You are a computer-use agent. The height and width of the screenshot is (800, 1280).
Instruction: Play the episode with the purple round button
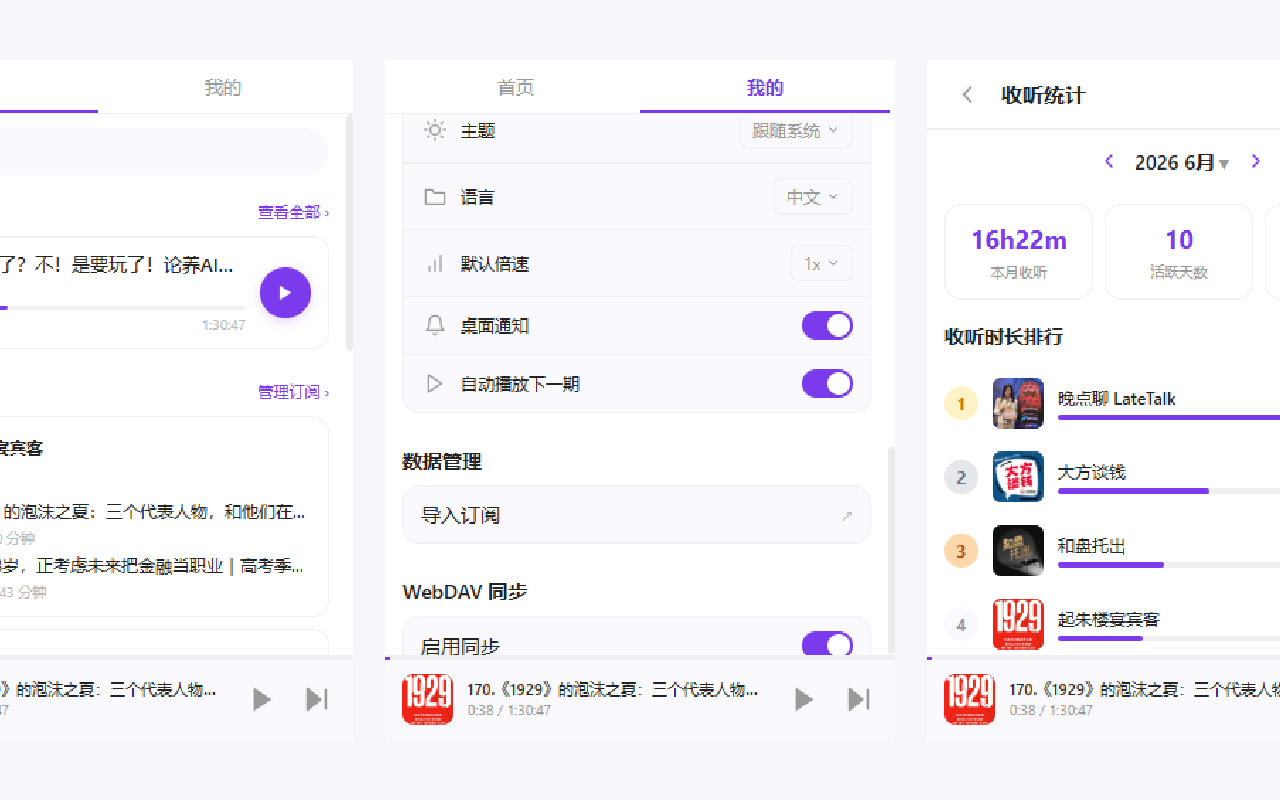coord(285,293)
